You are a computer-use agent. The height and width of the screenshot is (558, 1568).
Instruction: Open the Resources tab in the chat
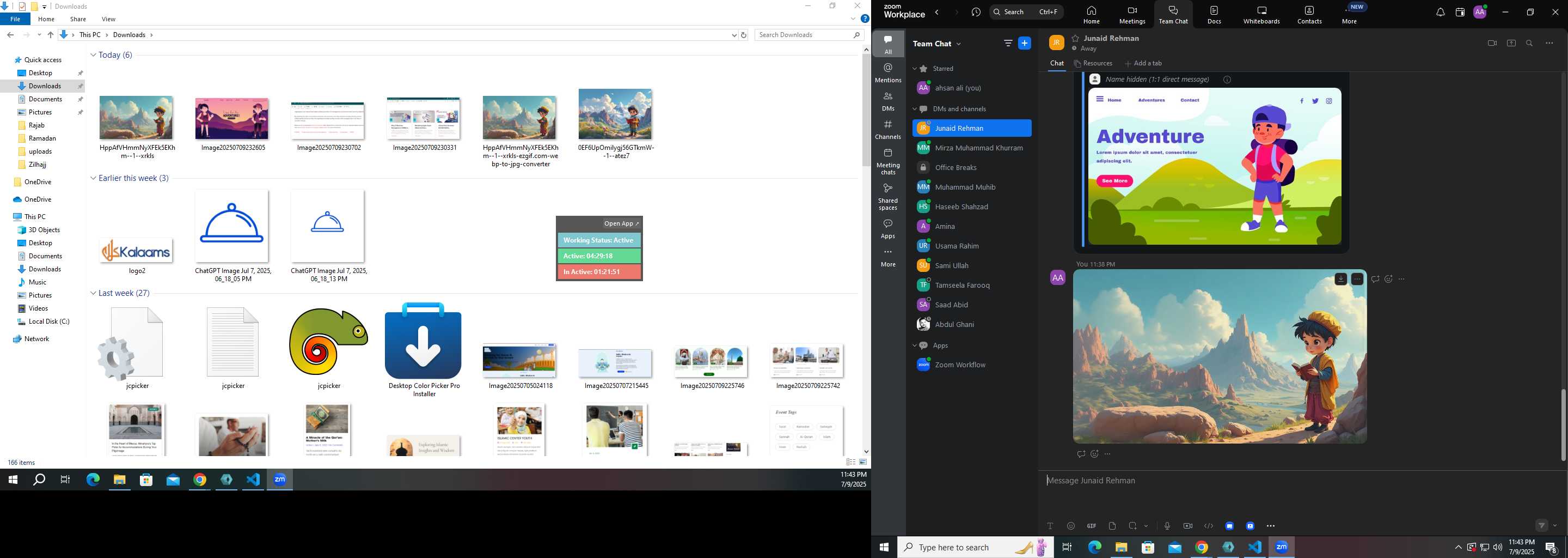pos(1093,63)
